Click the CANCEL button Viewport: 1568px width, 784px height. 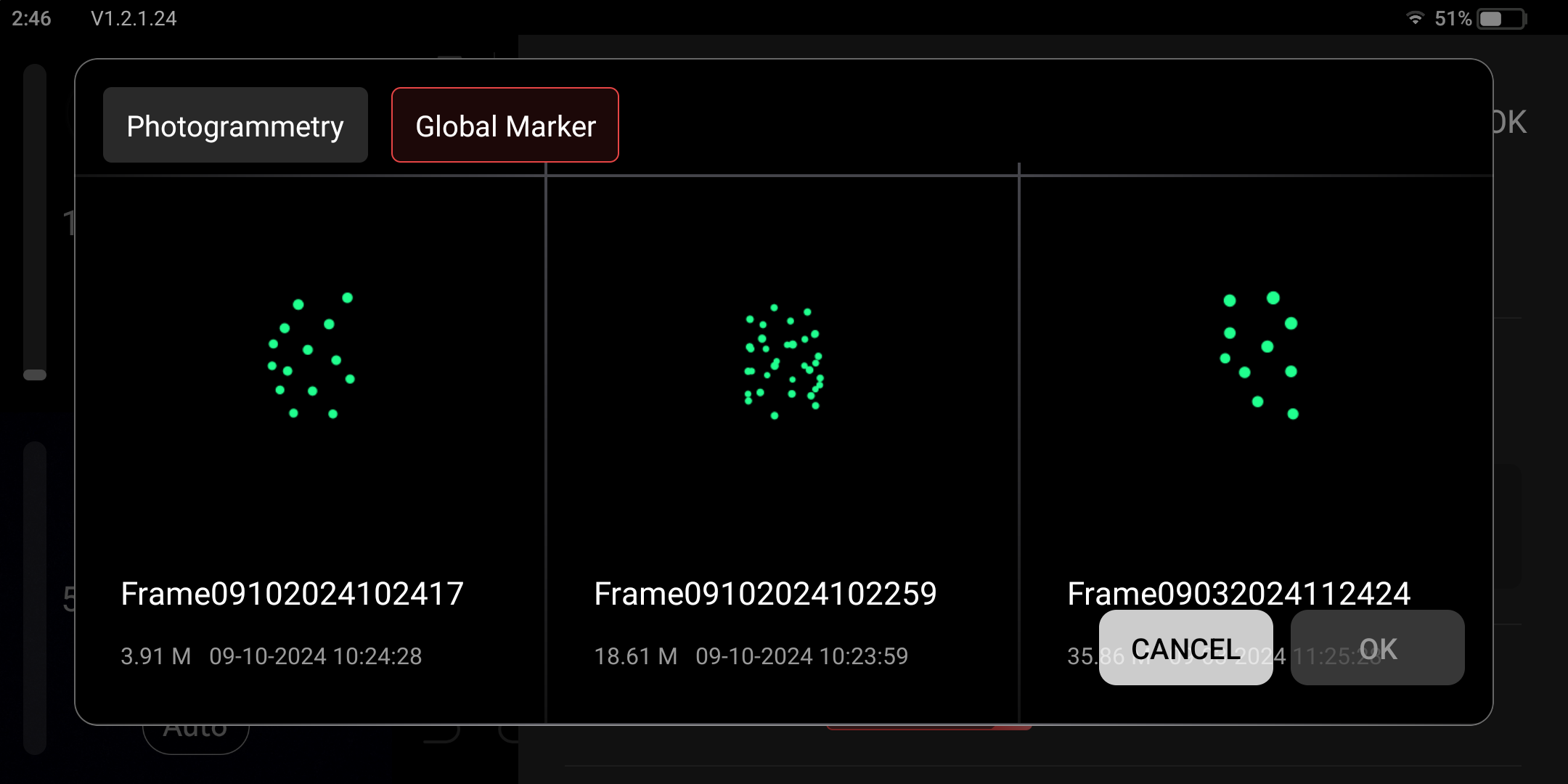tap(1186, 648)
